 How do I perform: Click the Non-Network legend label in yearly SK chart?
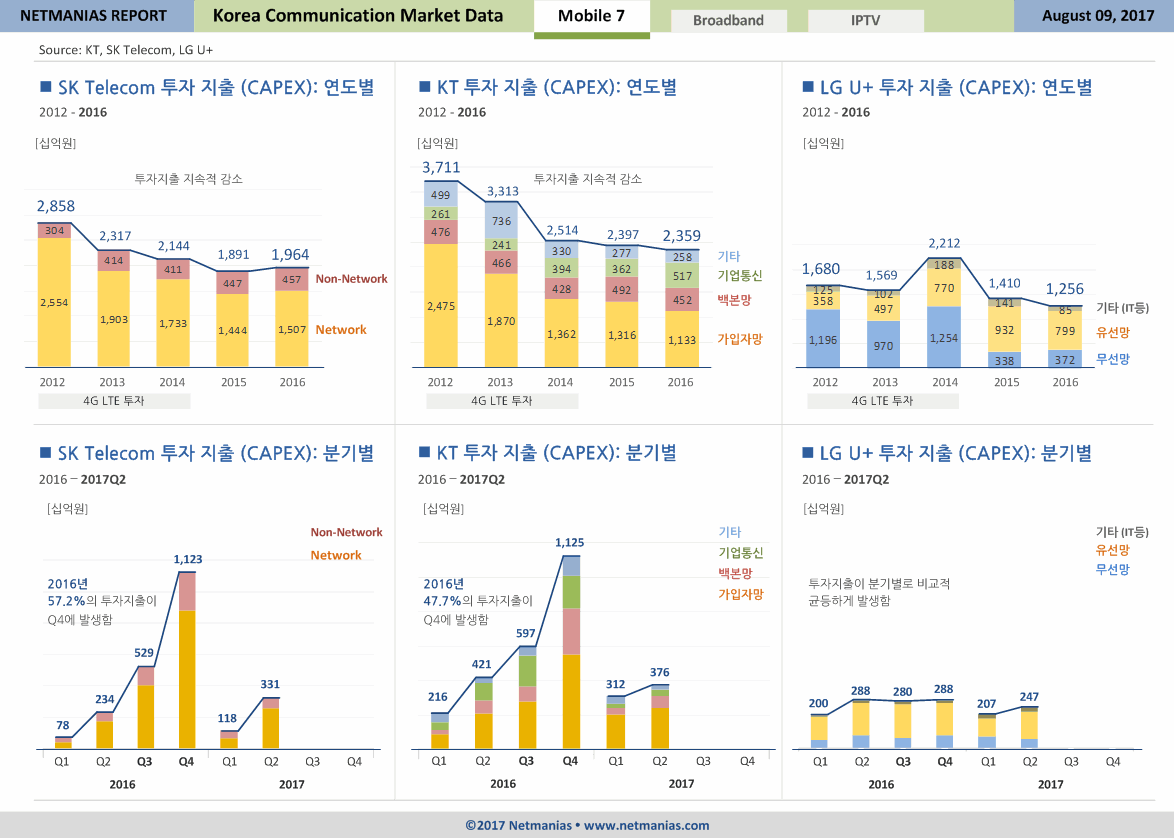coord(352,279)
